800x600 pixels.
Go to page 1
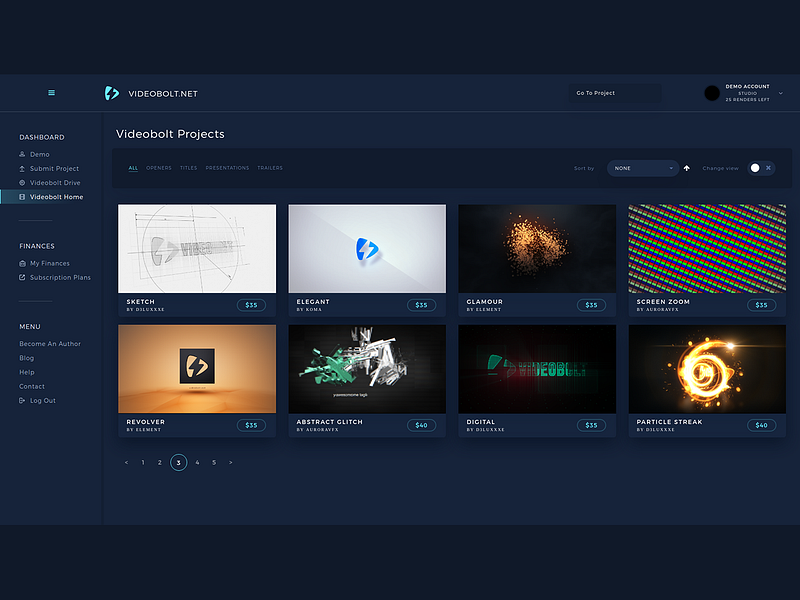tap(143, 463)
